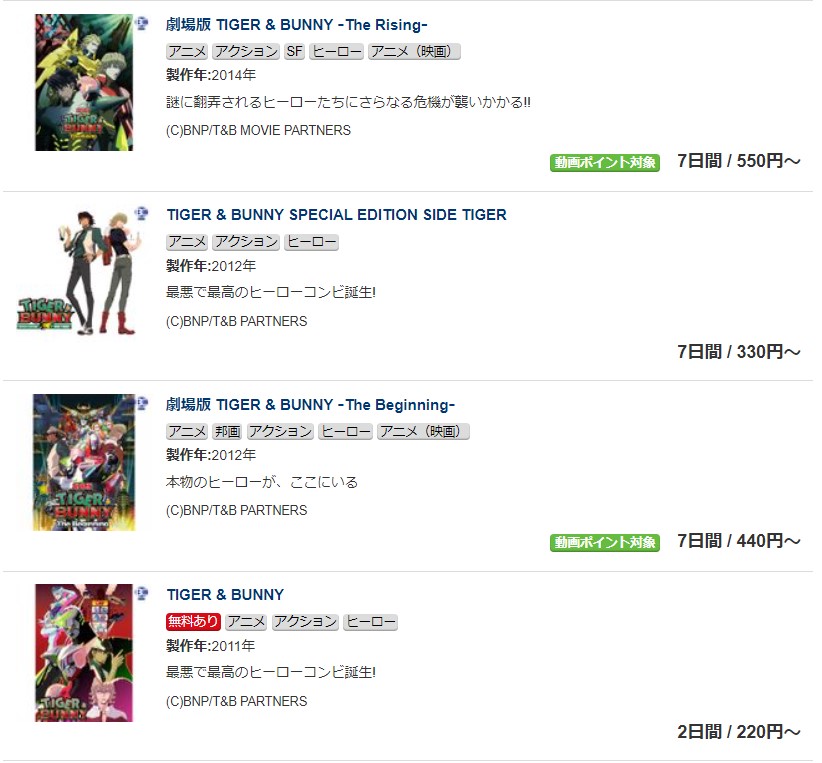Select the SF genre tag on The Rising
The height and width of the screenshot is (763, 822).
point(295,51)
